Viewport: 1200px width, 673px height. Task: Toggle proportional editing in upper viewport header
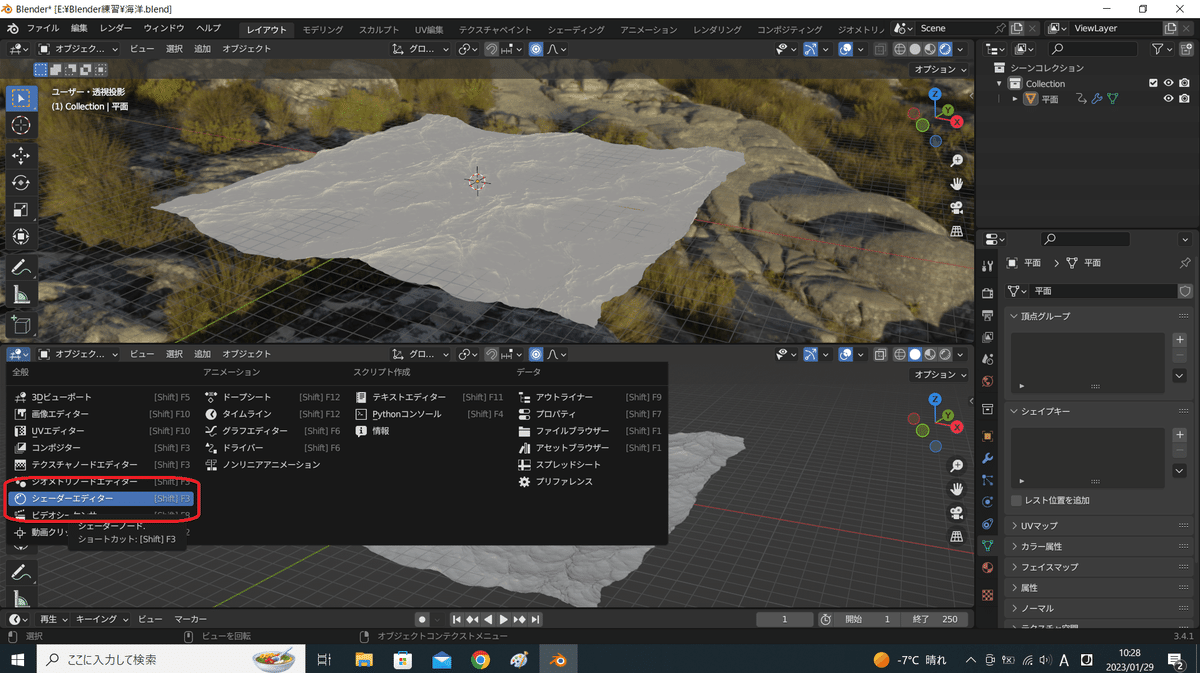click(x=536, y=48)
